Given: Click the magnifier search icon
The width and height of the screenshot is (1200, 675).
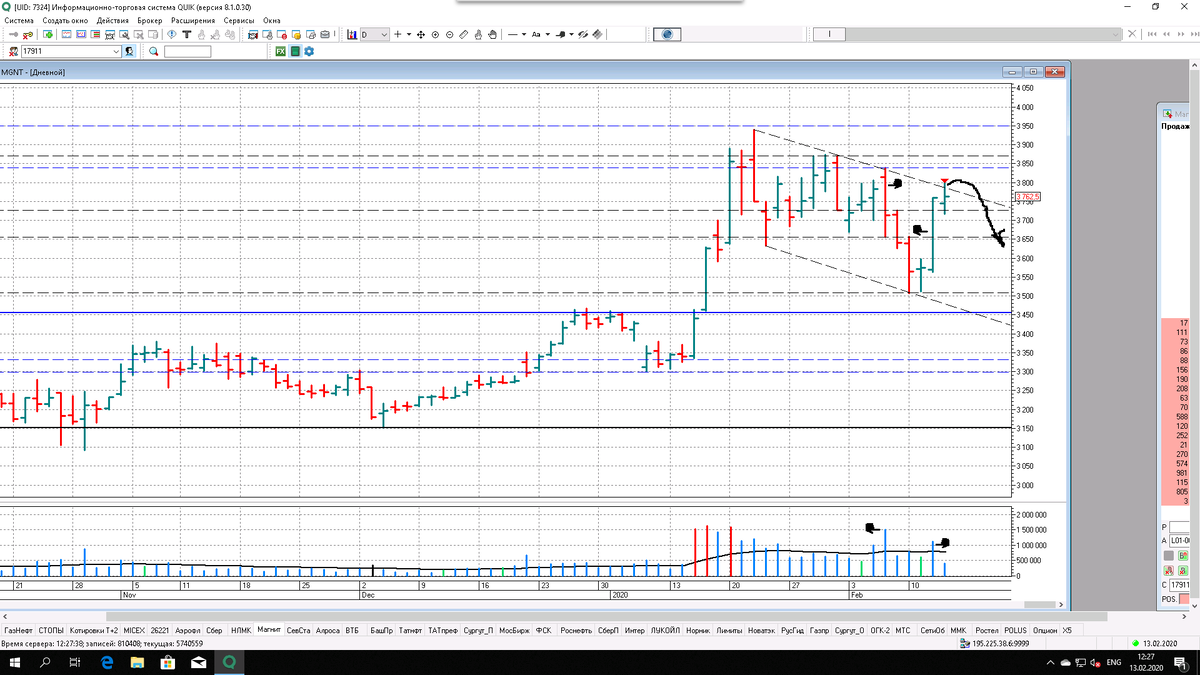Looking at the screenshot, I should click(x=154, y=51).
